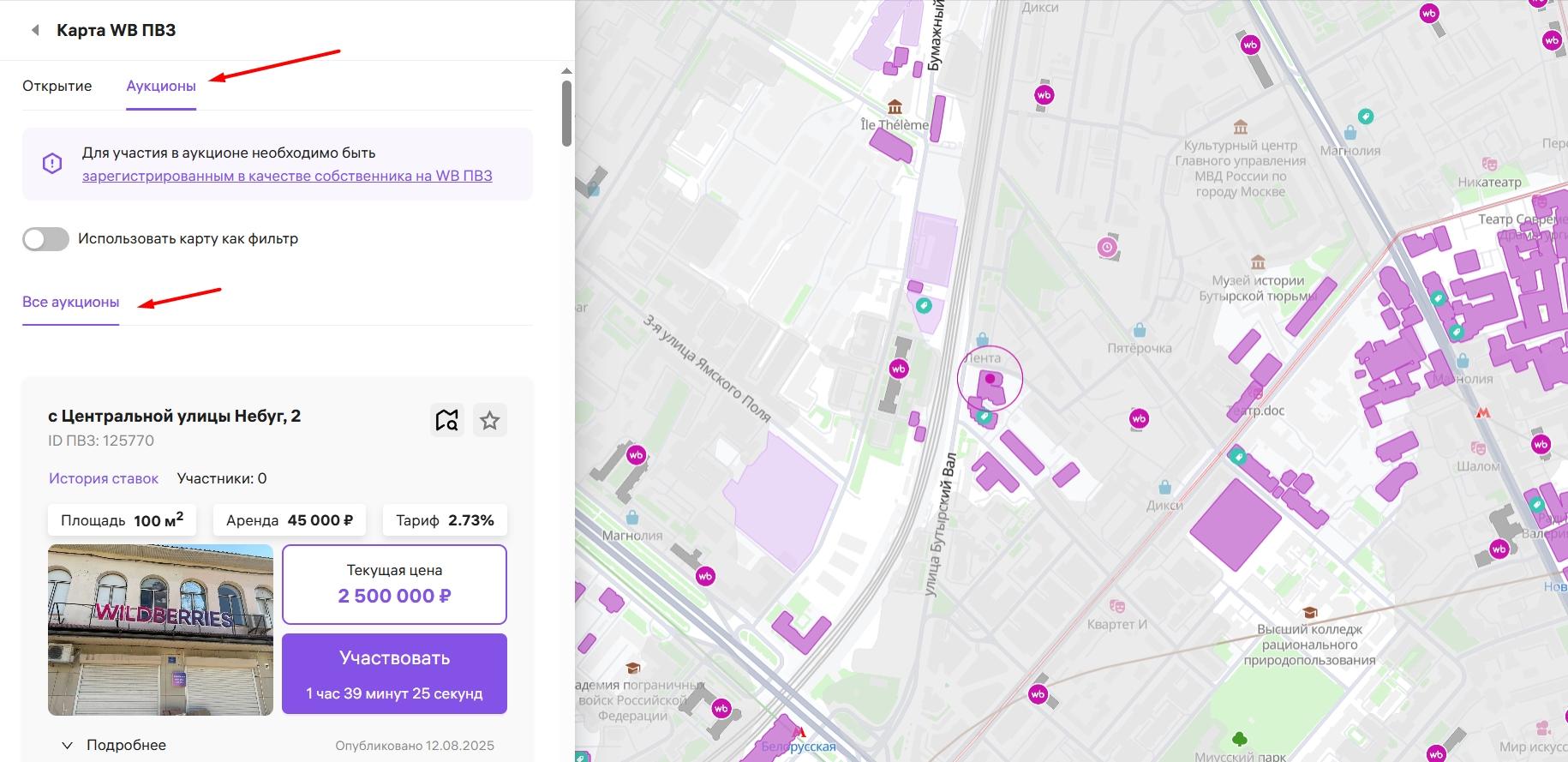Click teal tag marker on light purple plot
Image resolution: width=1568 pixels, height=762 pixels.
coord(924,305)
